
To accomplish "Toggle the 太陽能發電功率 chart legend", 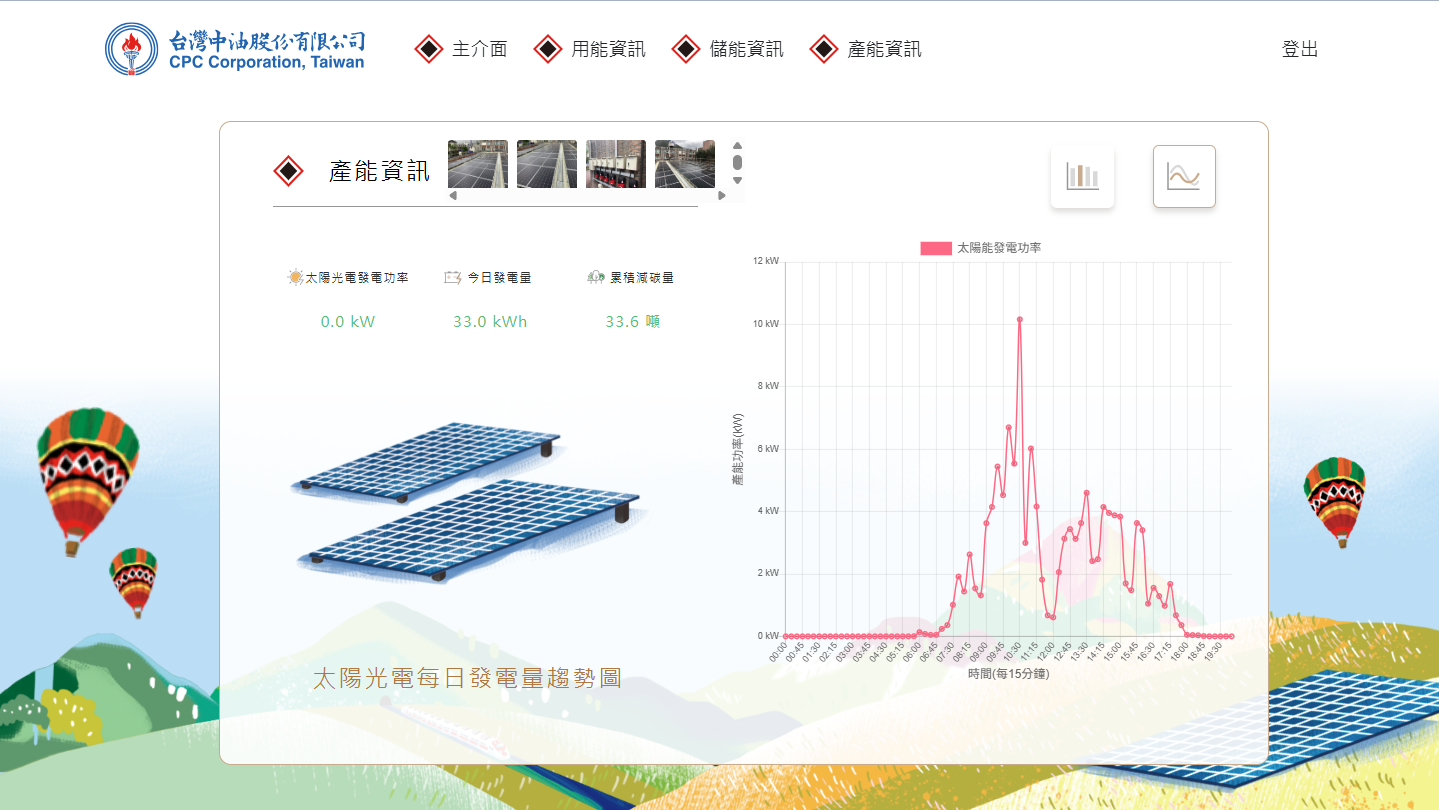I will tap(980, 248).
